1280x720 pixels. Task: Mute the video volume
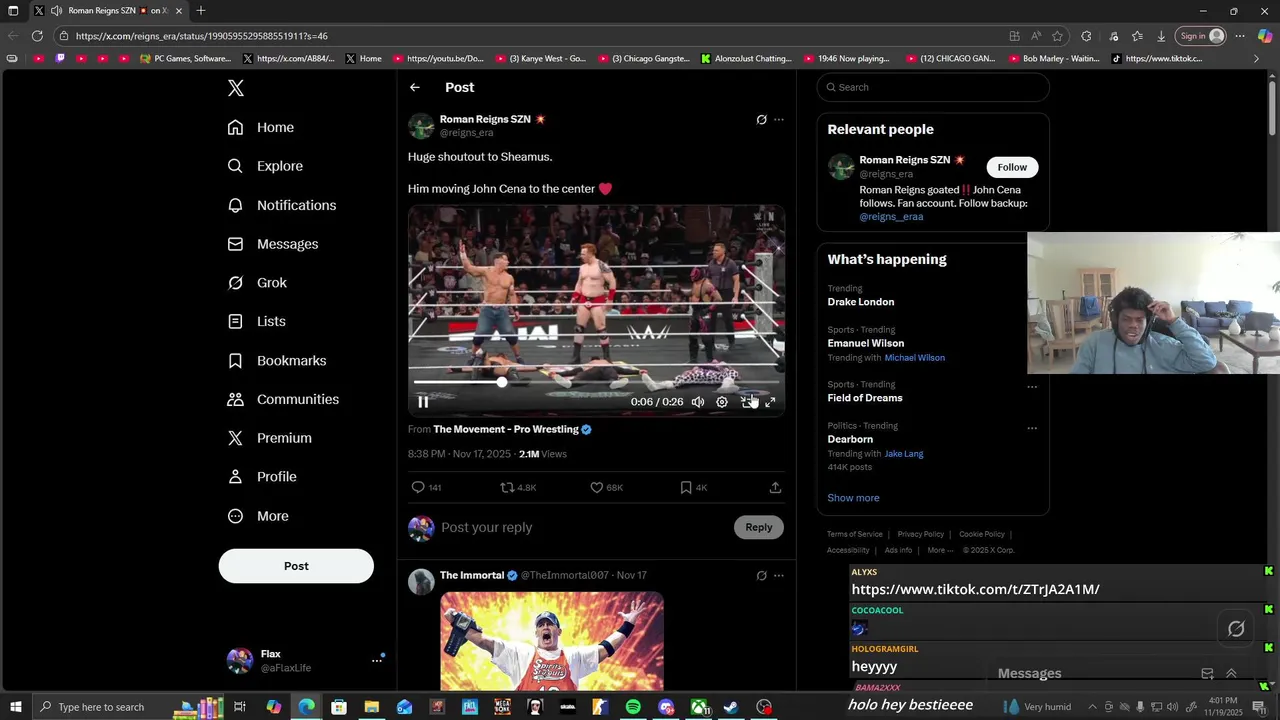tap(698, 402)
